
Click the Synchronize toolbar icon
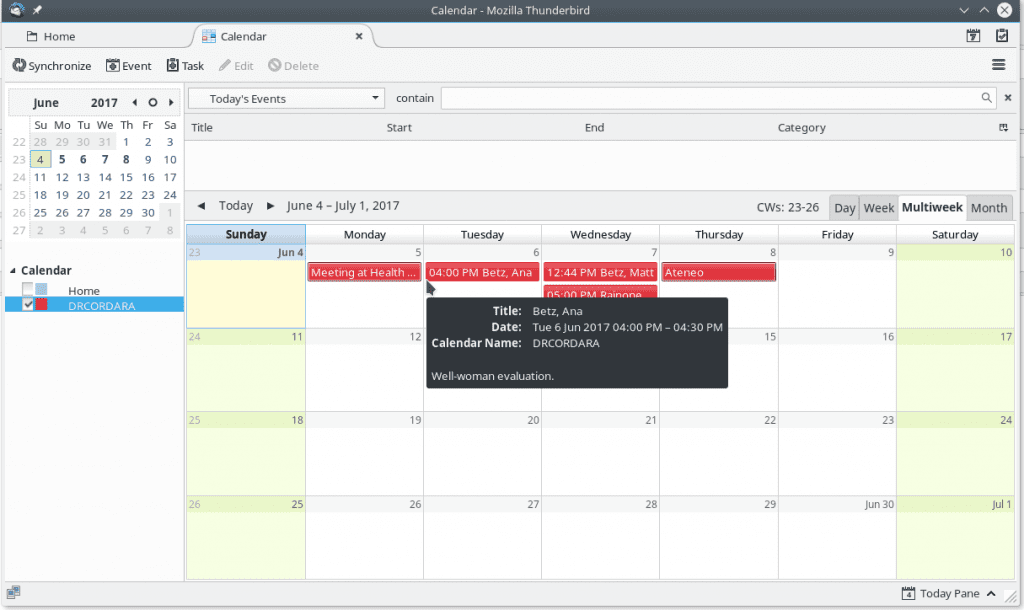19,65
